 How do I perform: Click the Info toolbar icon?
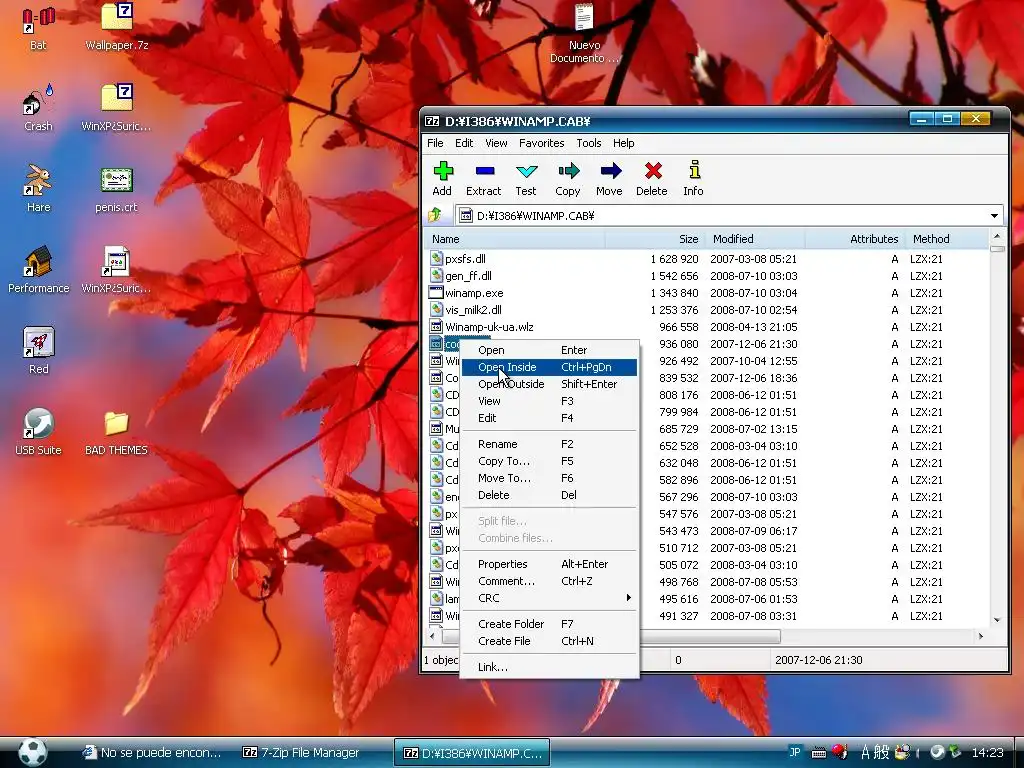694,178
